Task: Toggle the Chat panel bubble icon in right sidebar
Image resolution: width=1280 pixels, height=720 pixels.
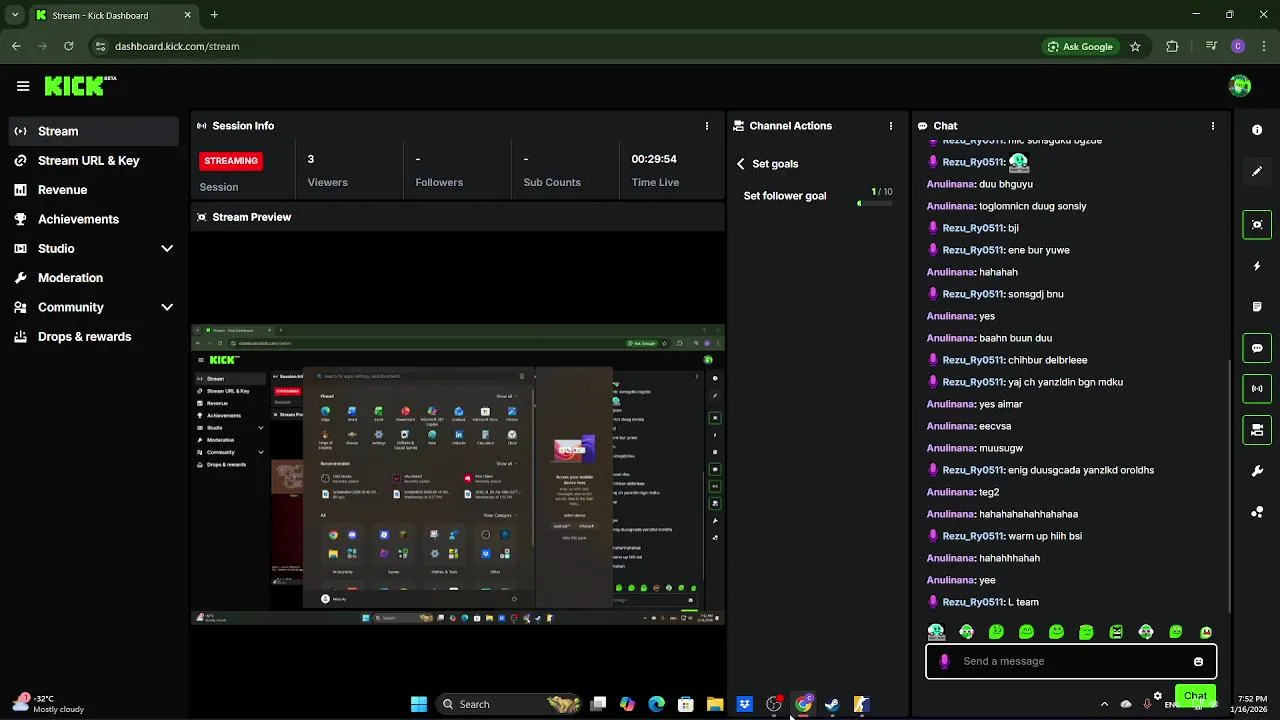Action: point(1257,348)
